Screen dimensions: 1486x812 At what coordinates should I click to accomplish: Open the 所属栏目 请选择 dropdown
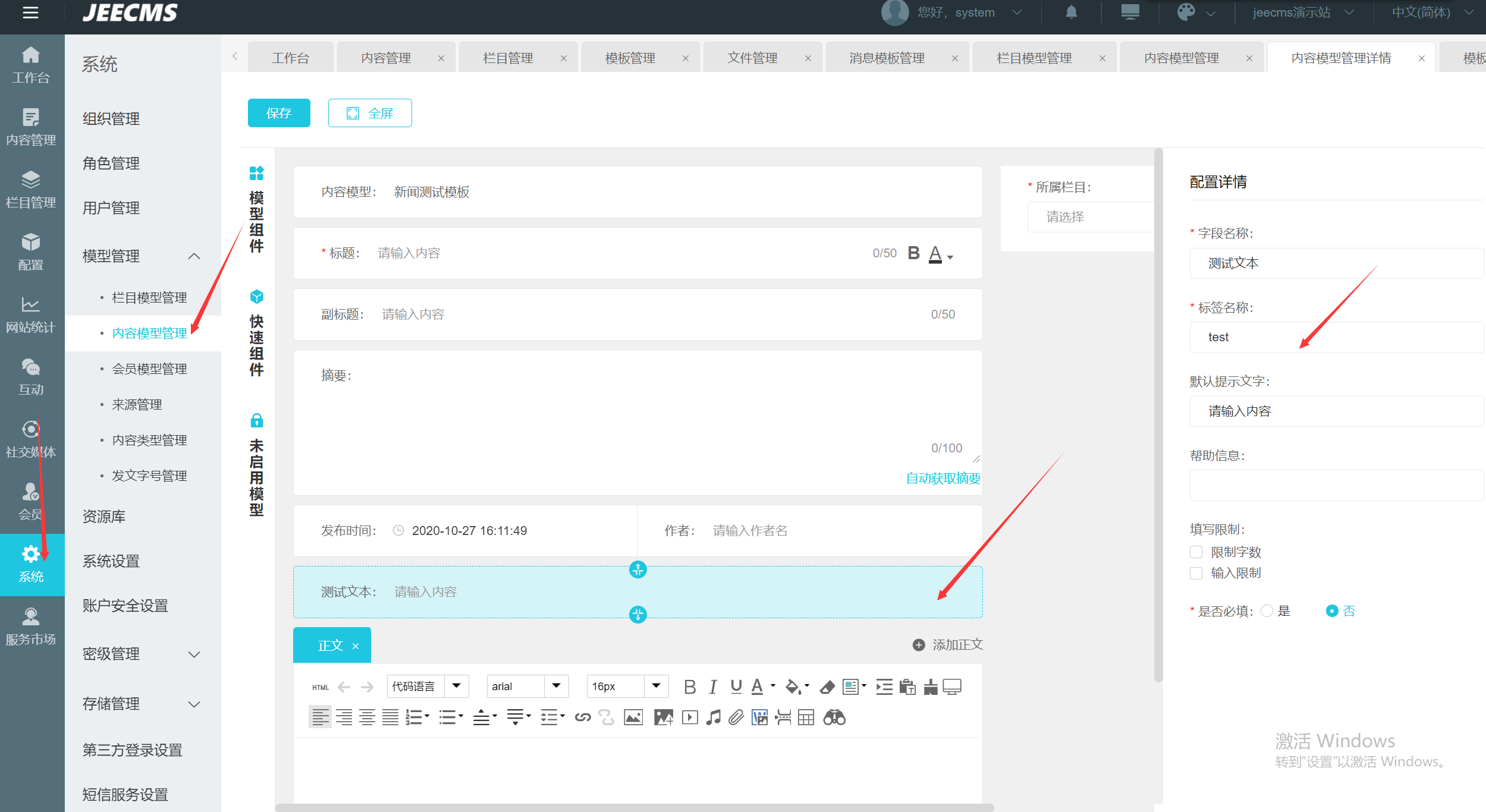pyautogui.click(x=1089, y=217)
